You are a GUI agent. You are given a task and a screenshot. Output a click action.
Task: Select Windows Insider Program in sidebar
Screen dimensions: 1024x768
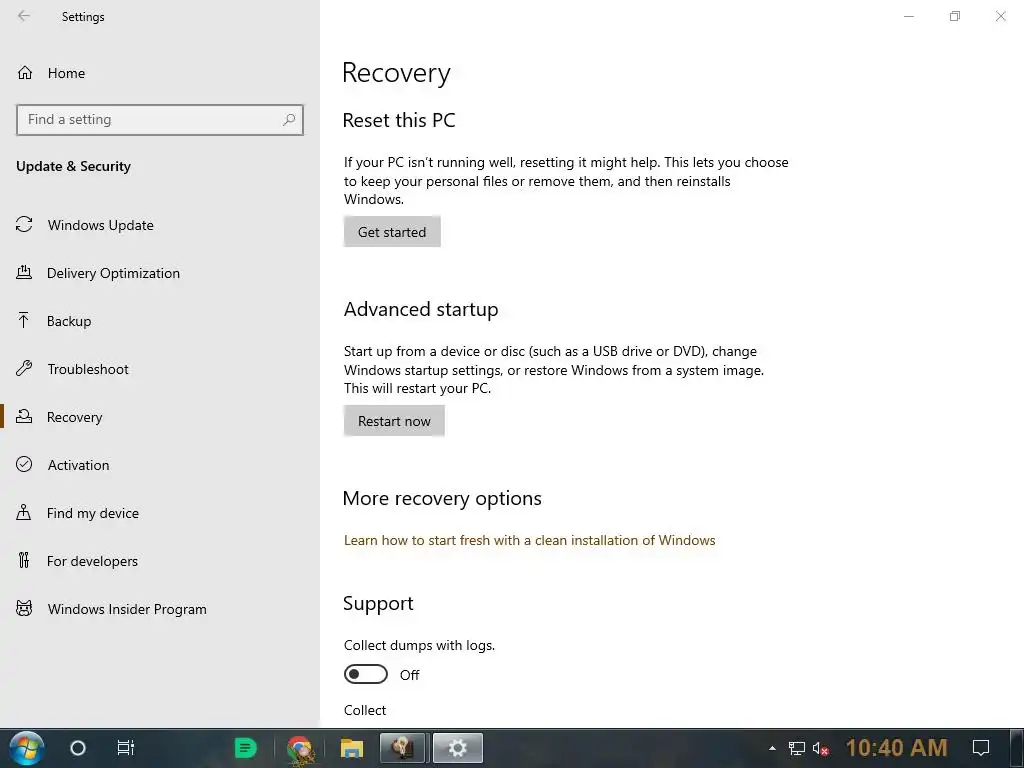[127, 609]
